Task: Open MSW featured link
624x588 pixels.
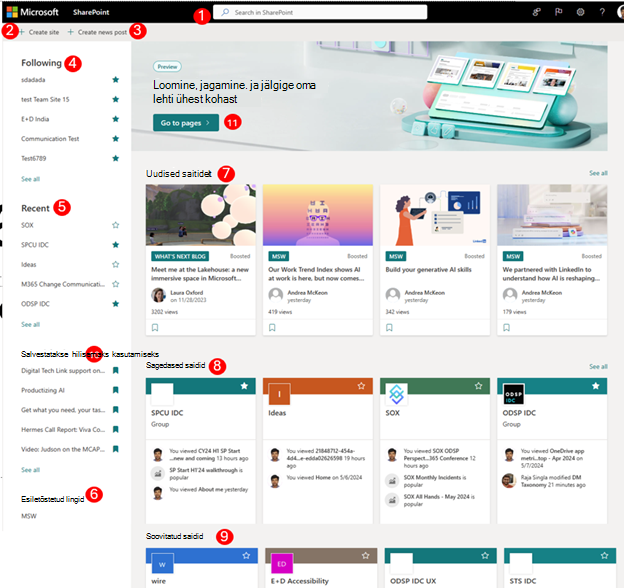Action: point(29,516)
